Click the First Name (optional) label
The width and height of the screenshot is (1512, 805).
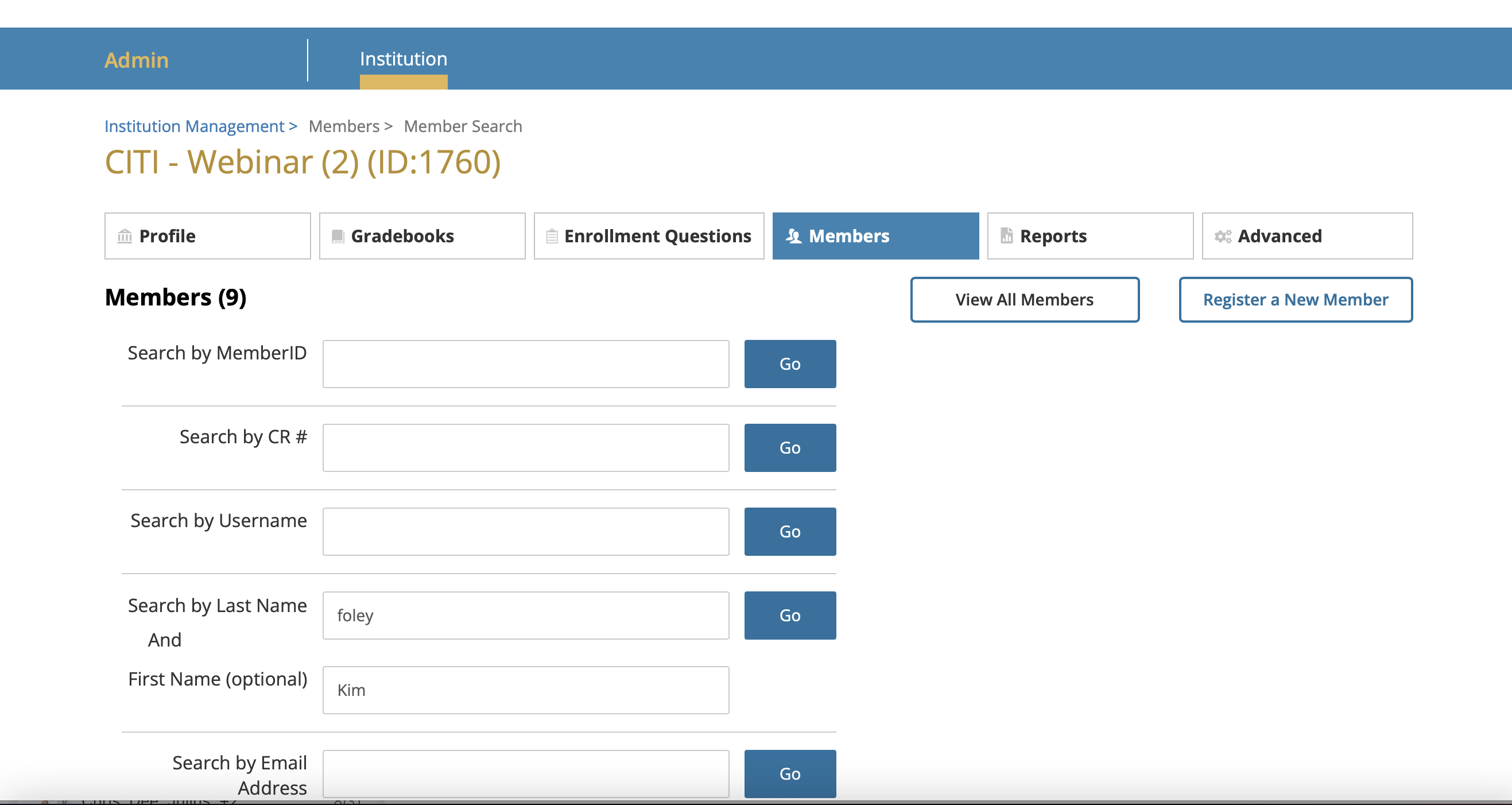pos(218,679)
